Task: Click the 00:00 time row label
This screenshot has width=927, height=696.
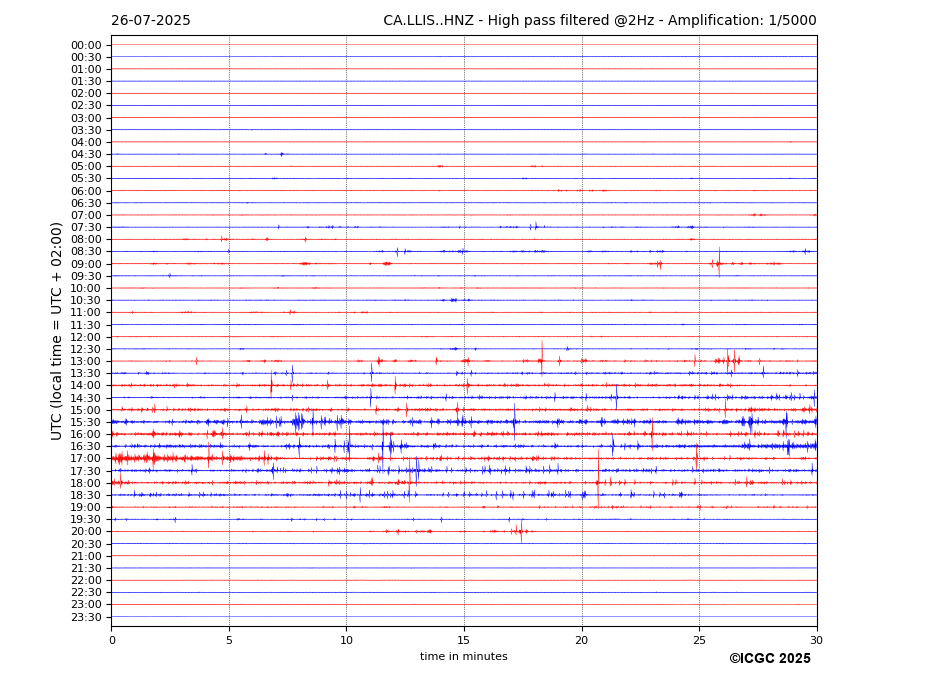Action: click(86, 46)
